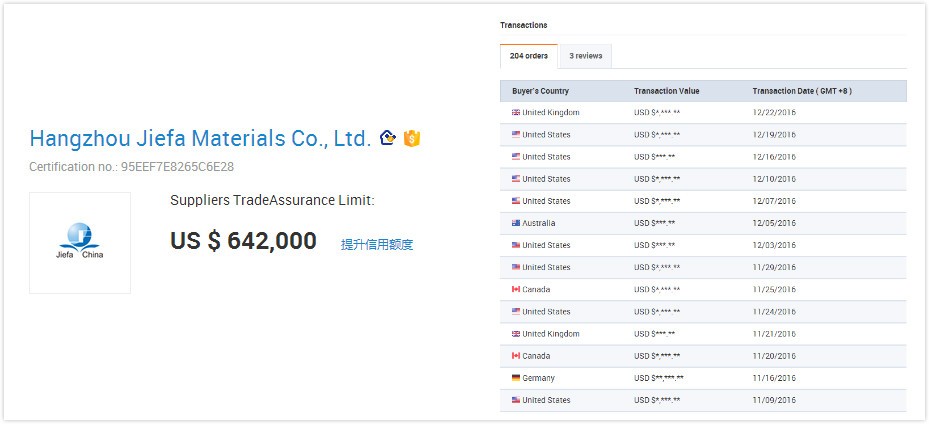Select the date 11/29/2016
This screenshot has height=424, width=929.
point(774,268)
